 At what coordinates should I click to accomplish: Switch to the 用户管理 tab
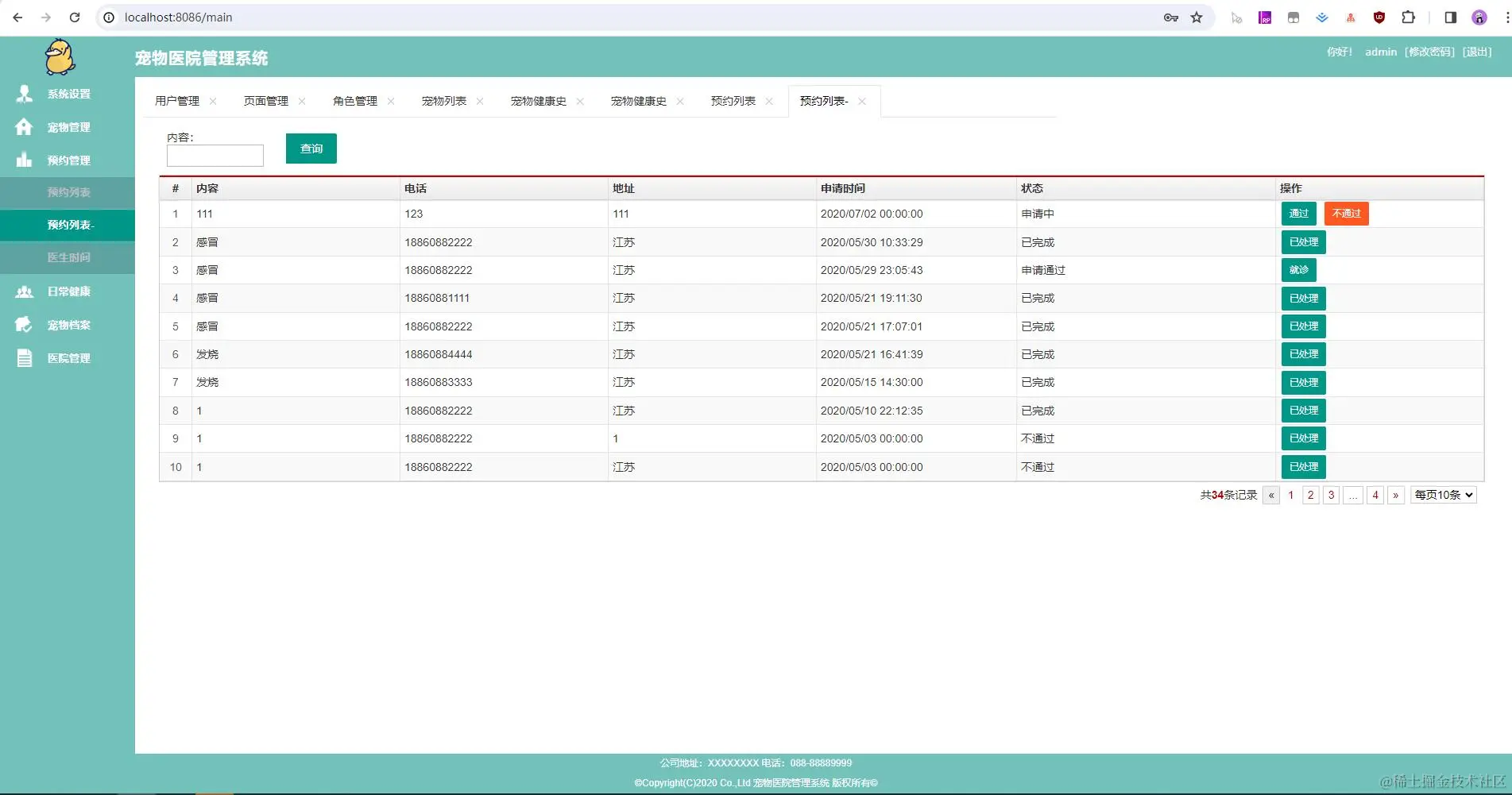click(x=177, y=101)
